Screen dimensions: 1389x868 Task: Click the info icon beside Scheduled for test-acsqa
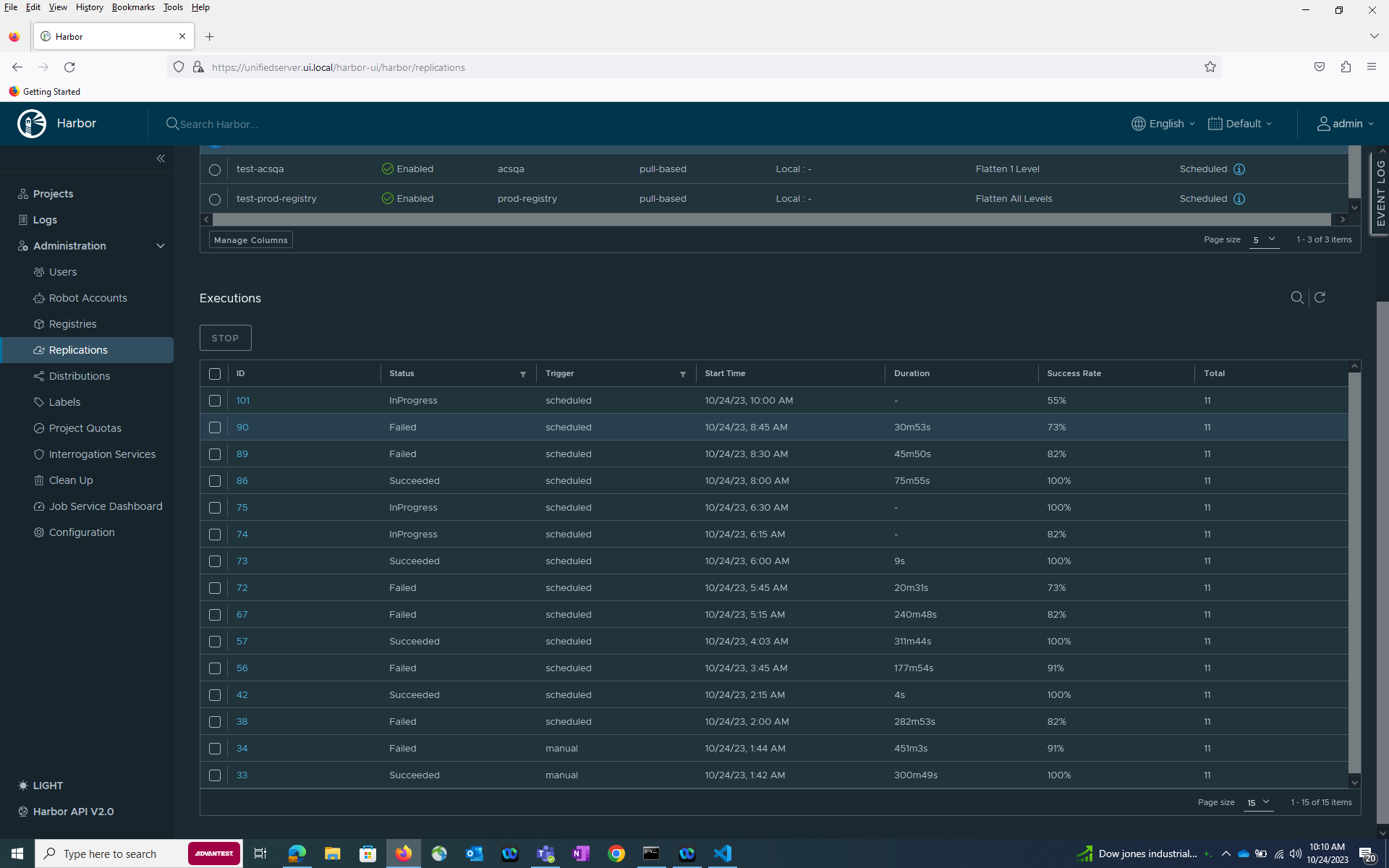coord(1239,169)
